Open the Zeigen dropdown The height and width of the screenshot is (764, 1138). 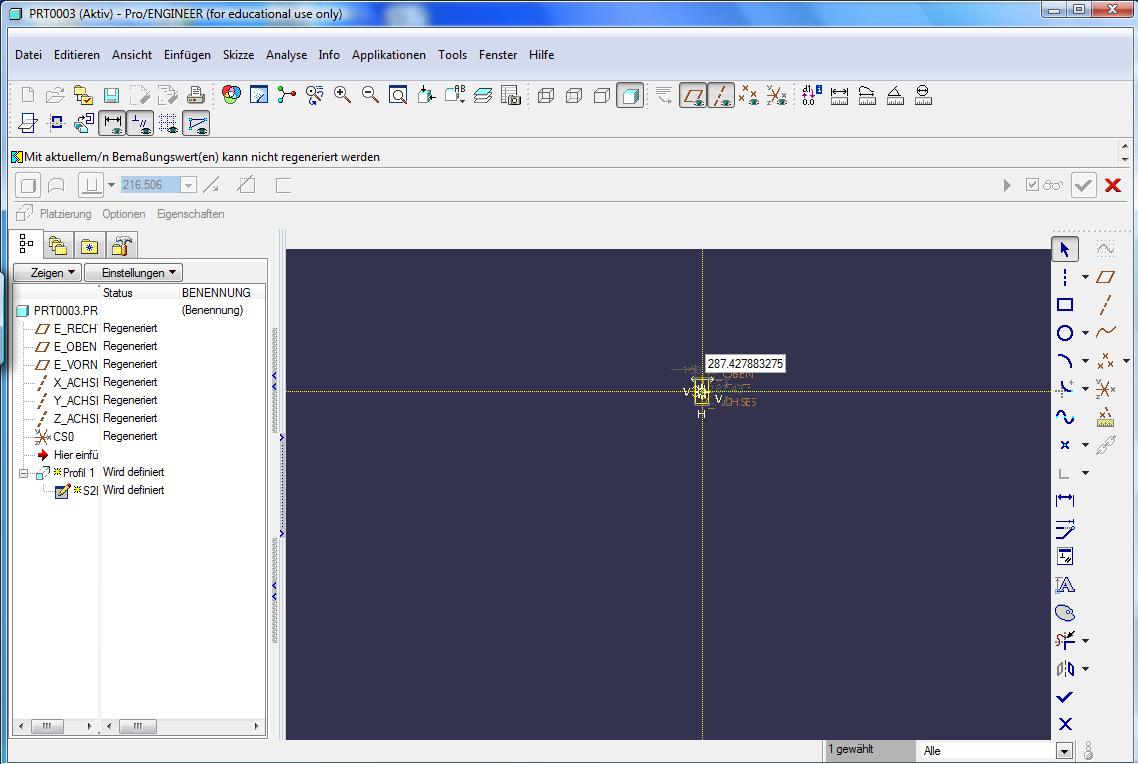(47, 273)
